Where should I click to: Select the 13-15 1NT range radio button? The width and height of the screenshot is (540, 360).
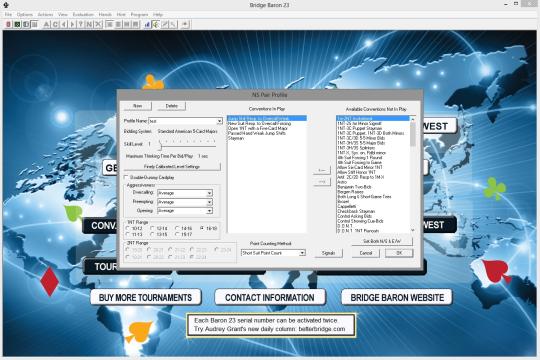[152, 234]
